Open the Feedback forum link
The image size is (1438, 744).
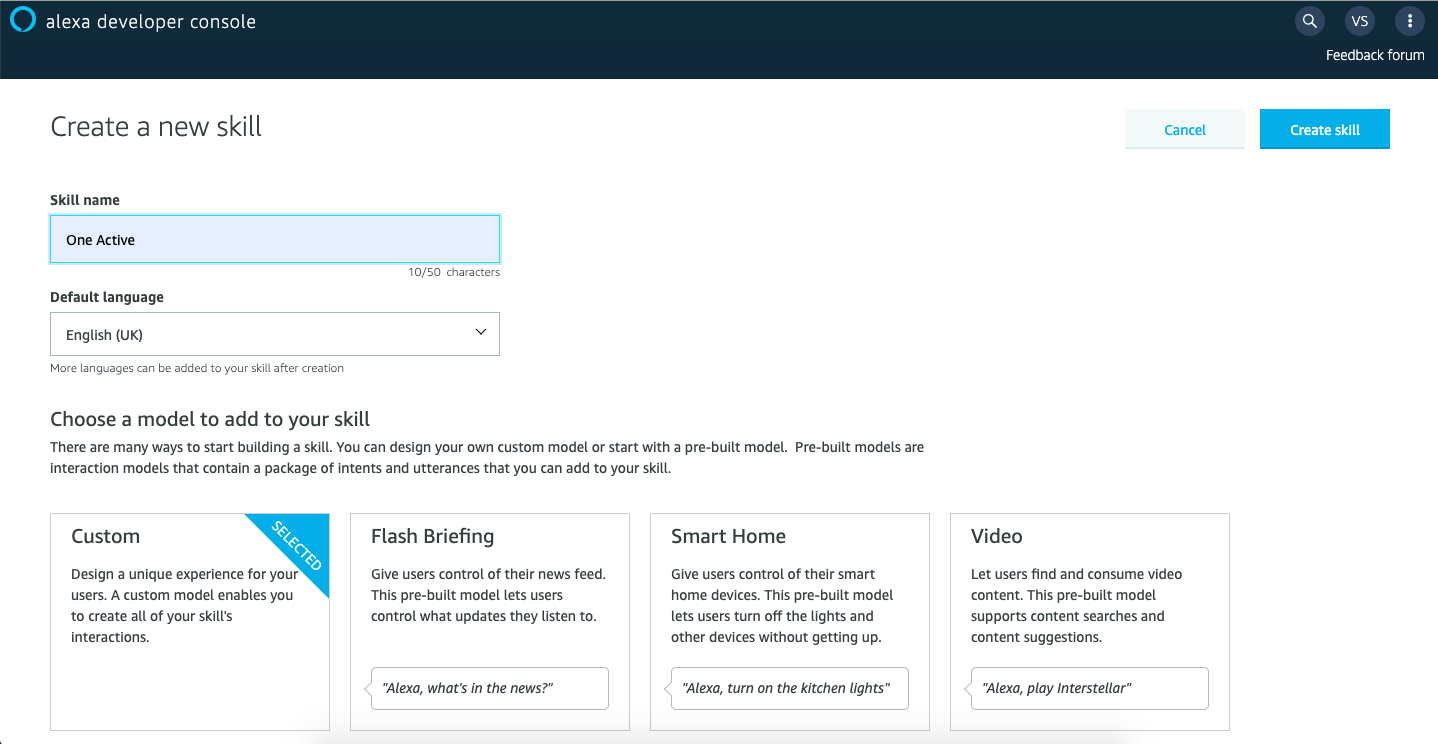[1375, 55]
